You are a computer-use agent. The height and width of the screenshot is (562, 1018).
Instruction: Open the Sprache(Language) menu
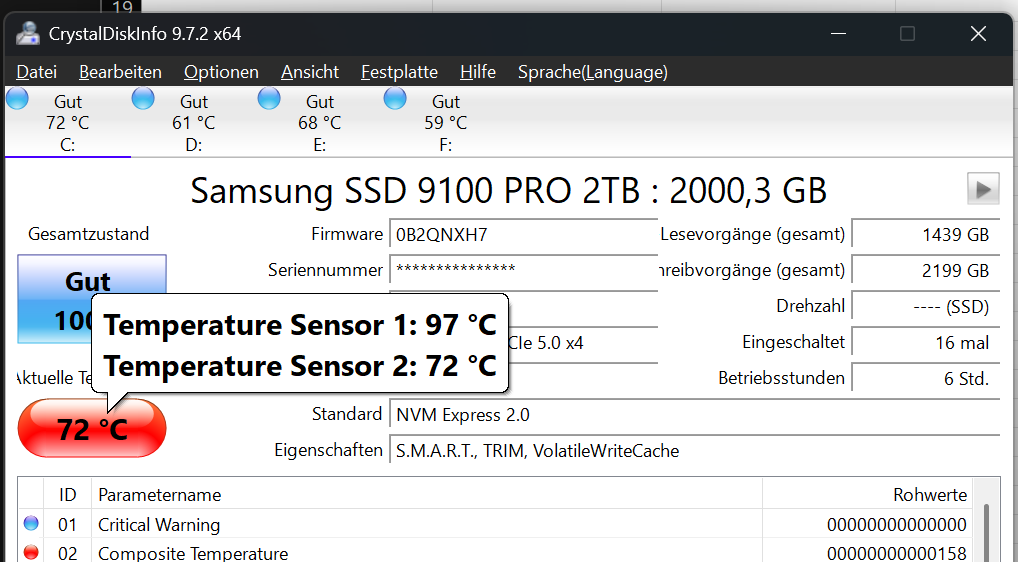[593, 71]
